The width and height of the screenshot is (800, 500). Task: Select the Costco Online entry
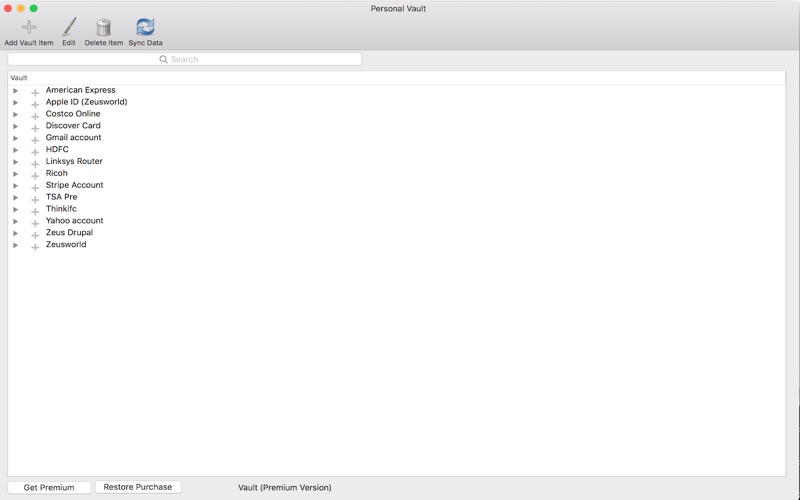point(73,113)
